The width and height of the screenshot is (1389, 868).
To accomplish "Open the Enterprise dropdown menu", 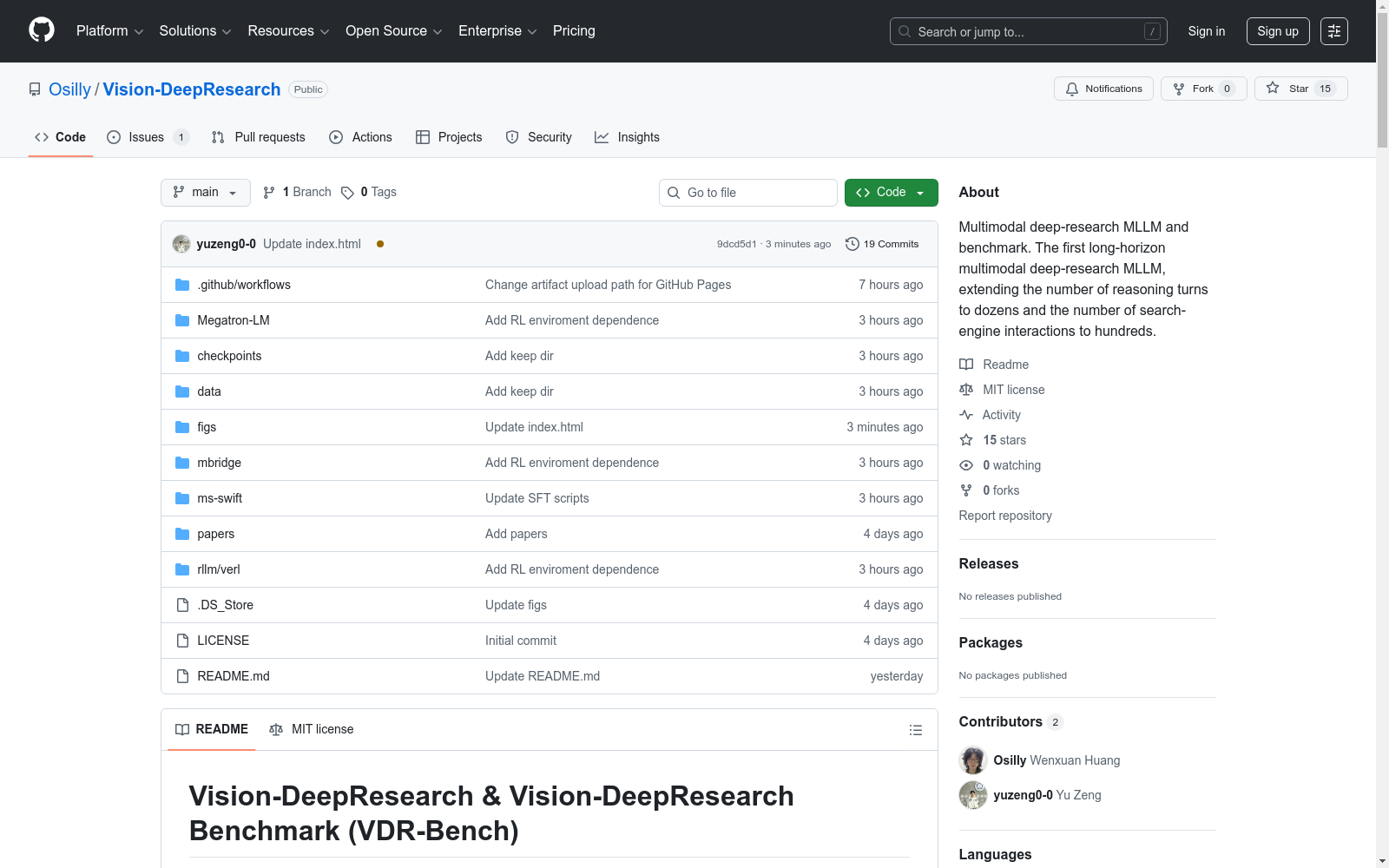I will point(497,31).
